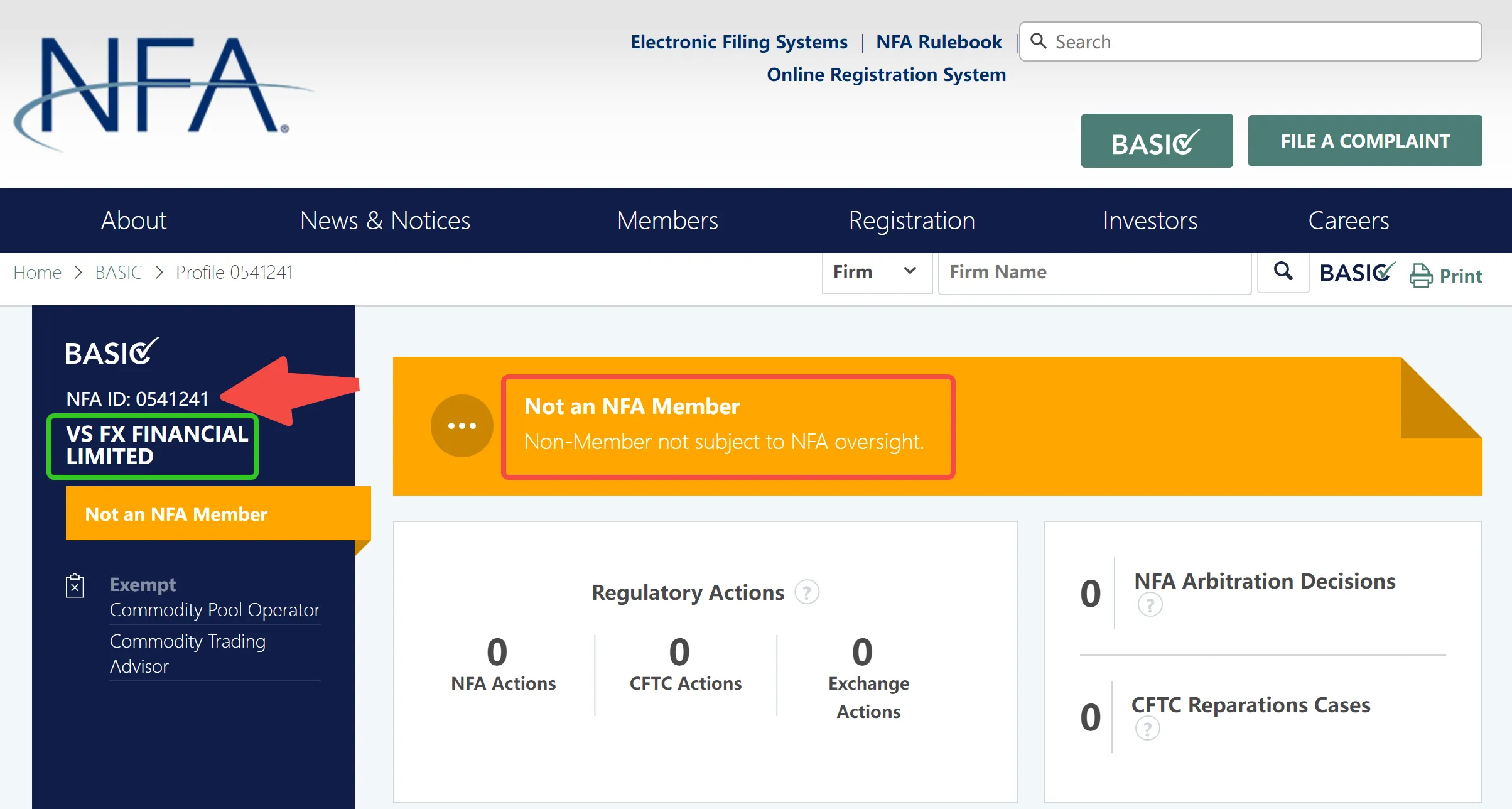Click the green BASIC button in header
This screenshot has width=1512, height=809.
coord(1157,141)
